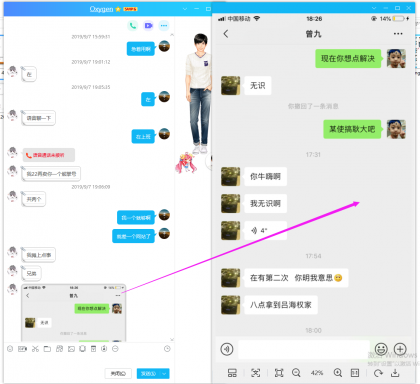Click the circled plus icon in phone screenshot
Viewport: 420px width, 384px height.
(x=400, y=349)
